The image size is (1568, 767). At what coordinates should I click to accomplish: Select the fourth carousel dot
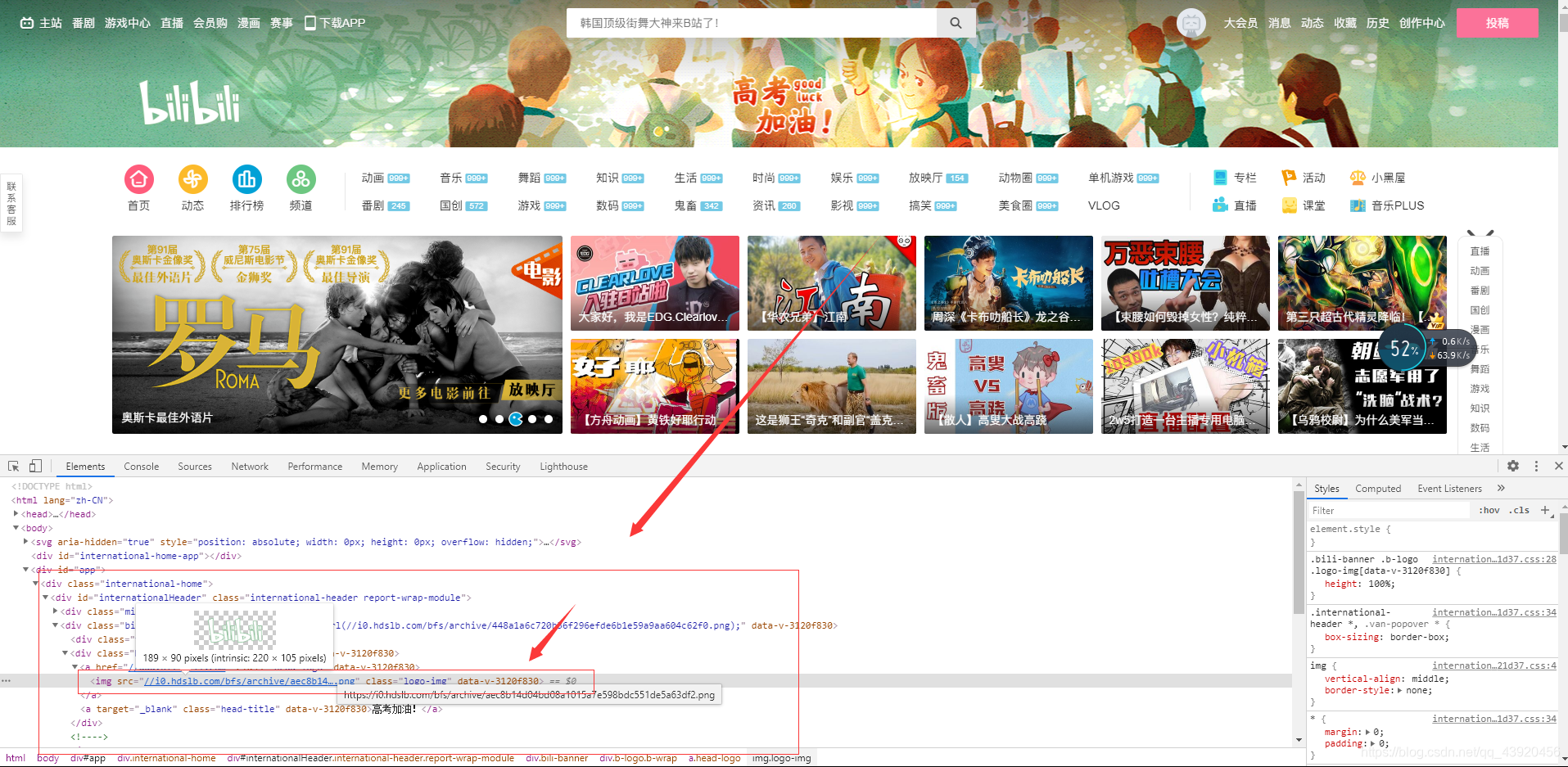[x=532, y=419]
